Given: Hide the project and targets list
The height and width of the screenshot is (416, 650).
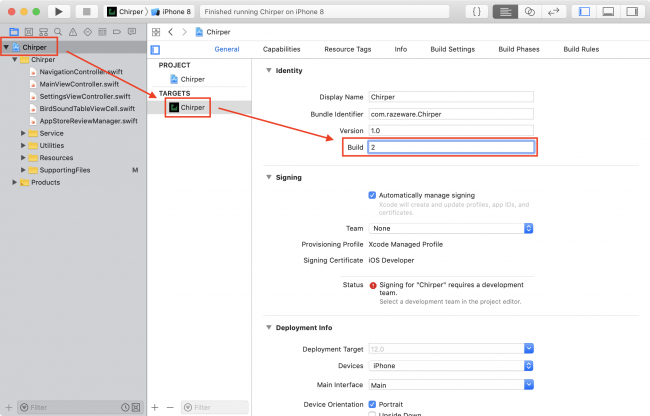Looking at the screenshot, I should 155,50.
